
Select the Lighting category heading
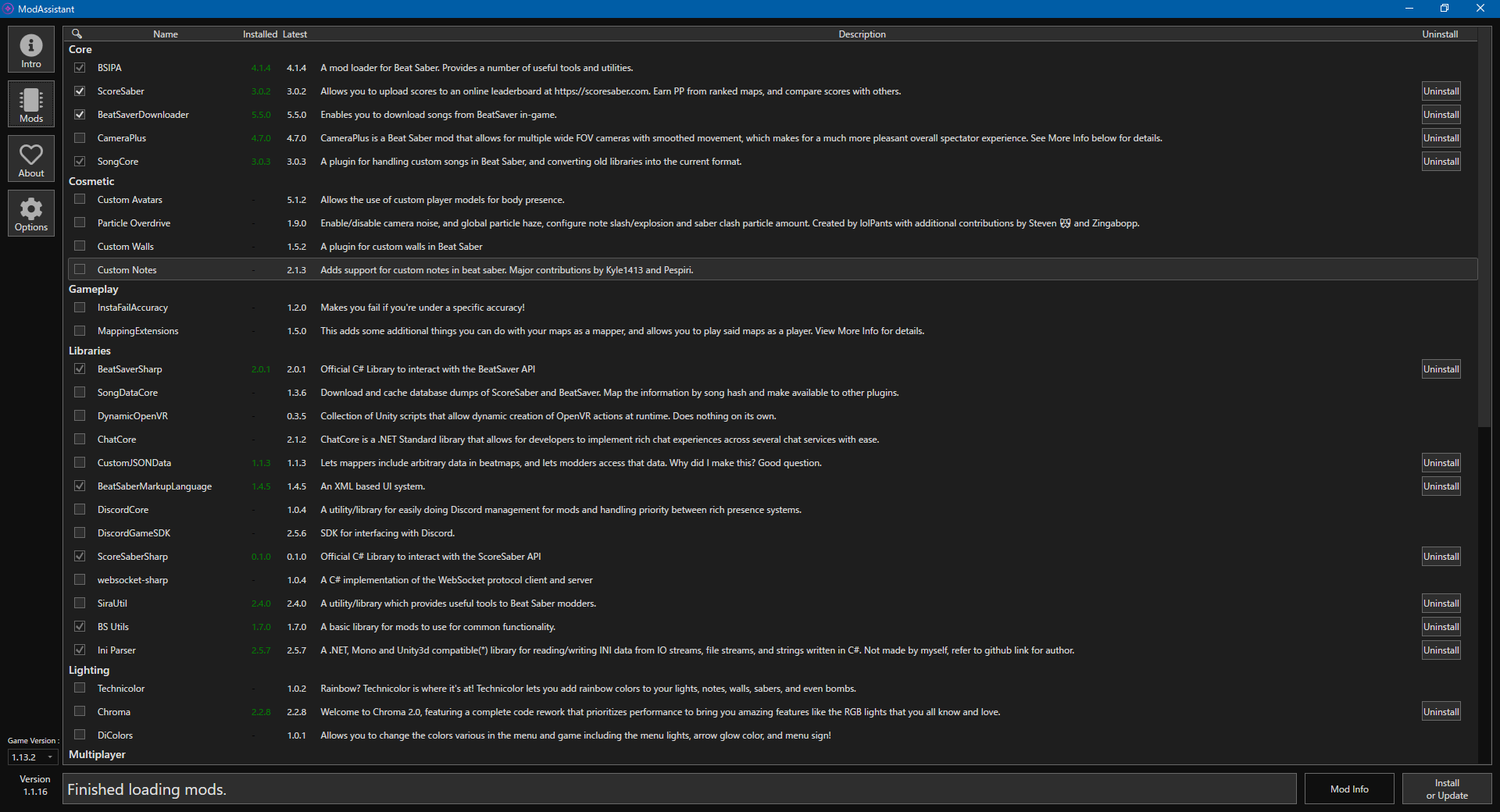[x=89, y=670]
